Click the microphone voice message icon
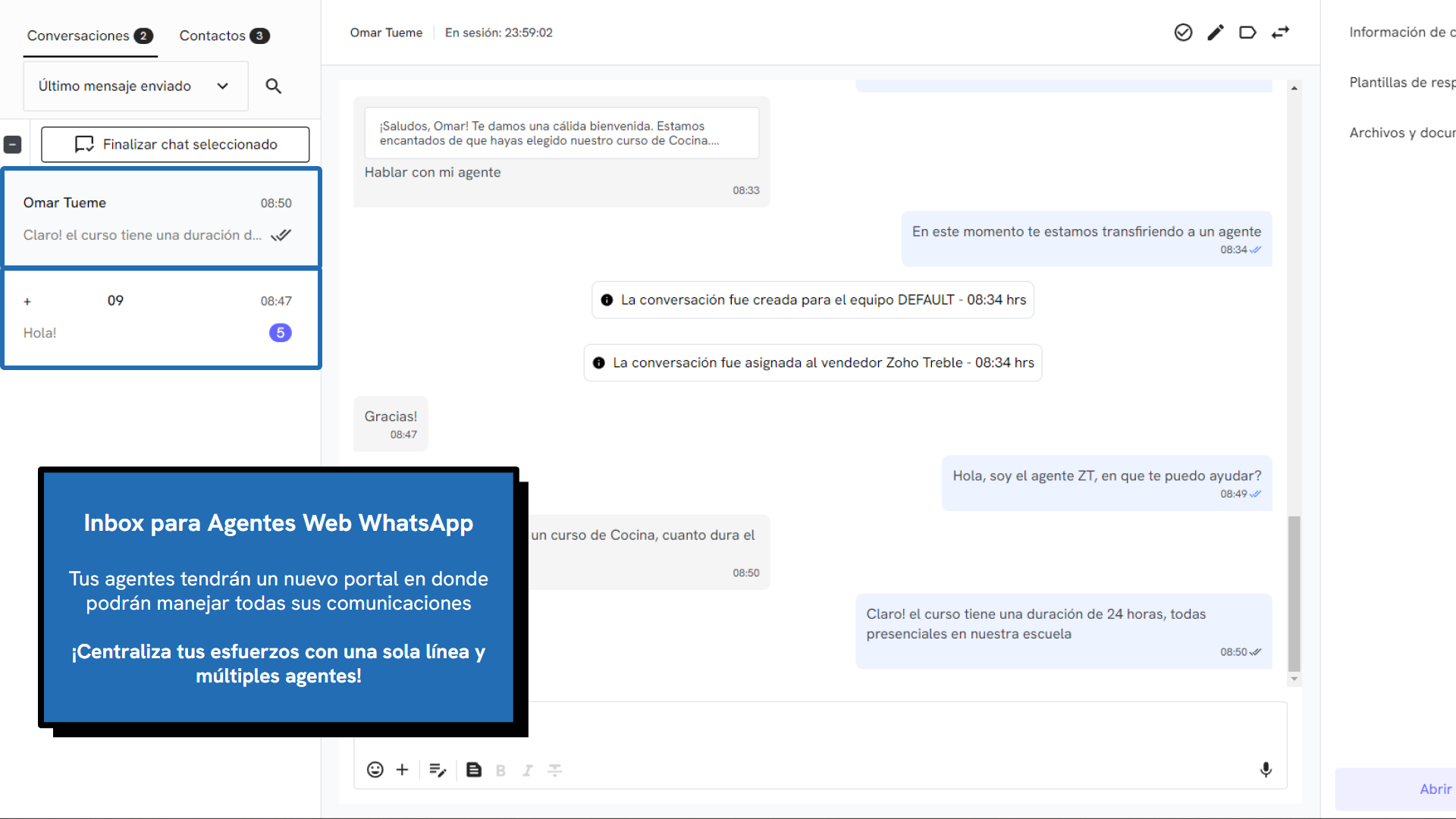The width and height of the screenshot is (1456, 819). click(x=1266, y=770)
